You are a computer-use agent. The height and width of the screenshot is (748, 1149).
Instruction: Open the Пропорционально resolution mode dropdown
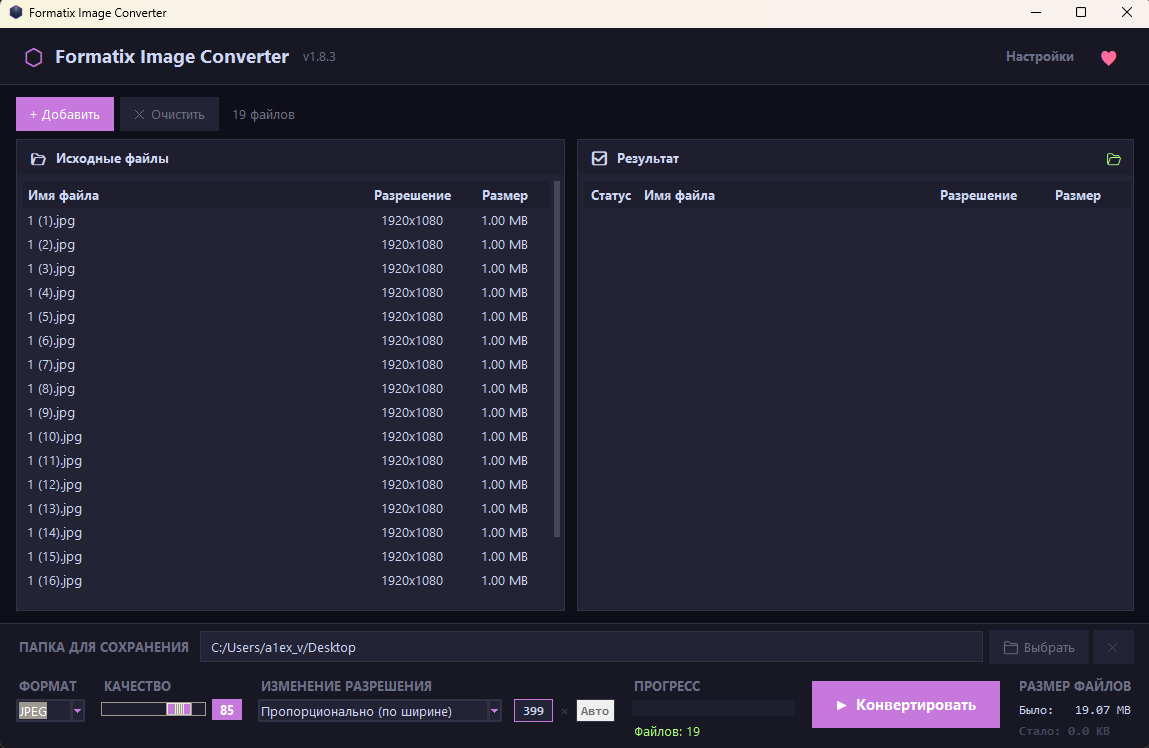379,711
